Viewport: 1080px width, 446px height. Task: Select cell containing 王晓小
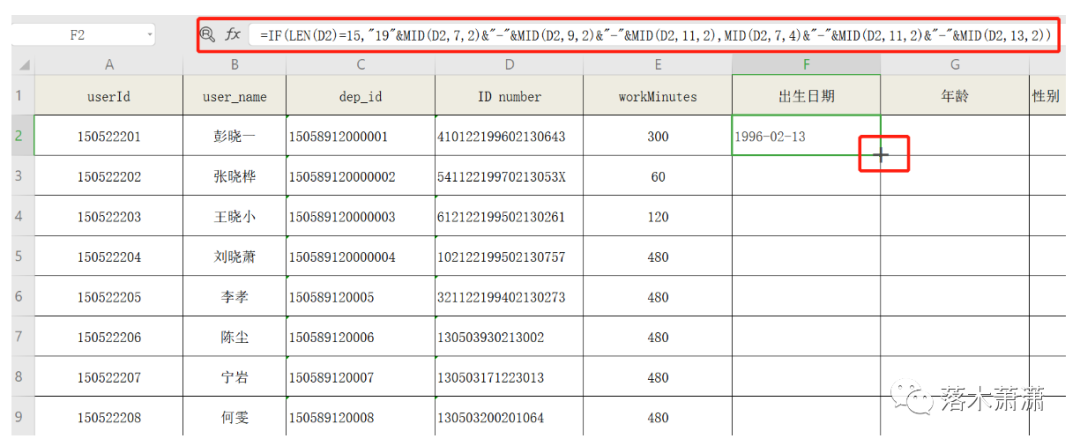click(234, 216)
